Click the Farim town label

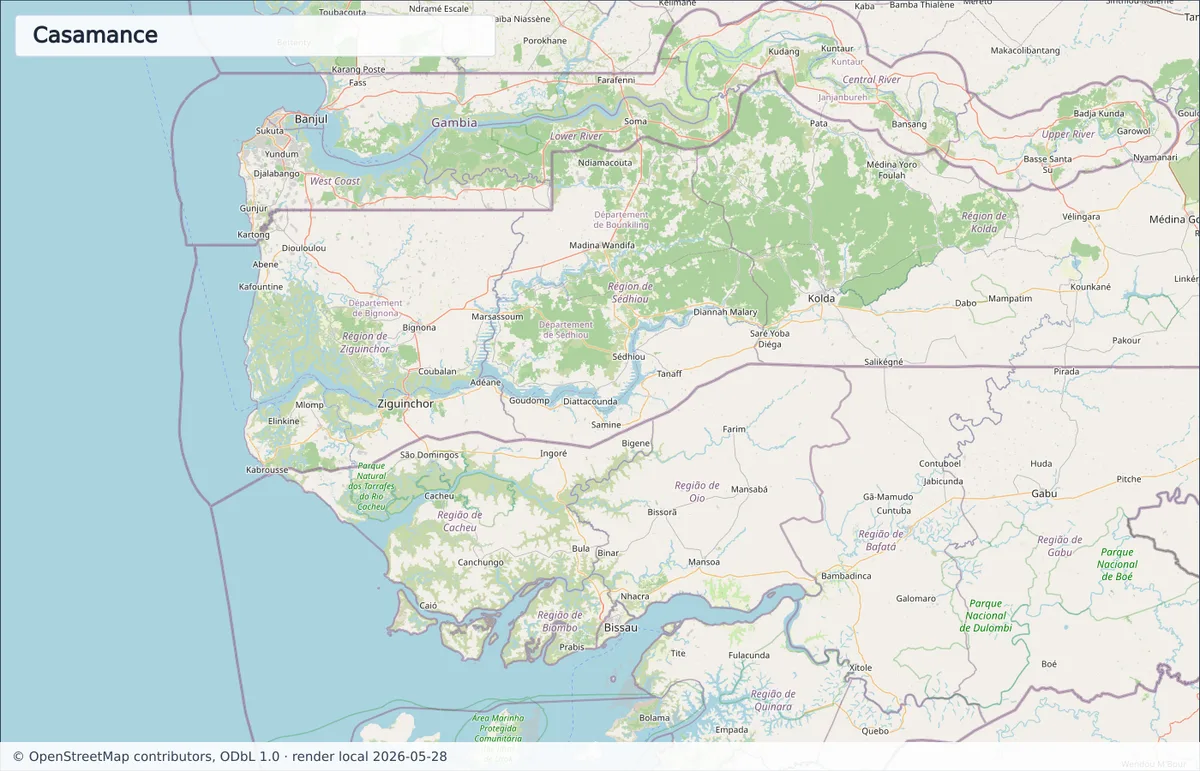click(735, 429)
